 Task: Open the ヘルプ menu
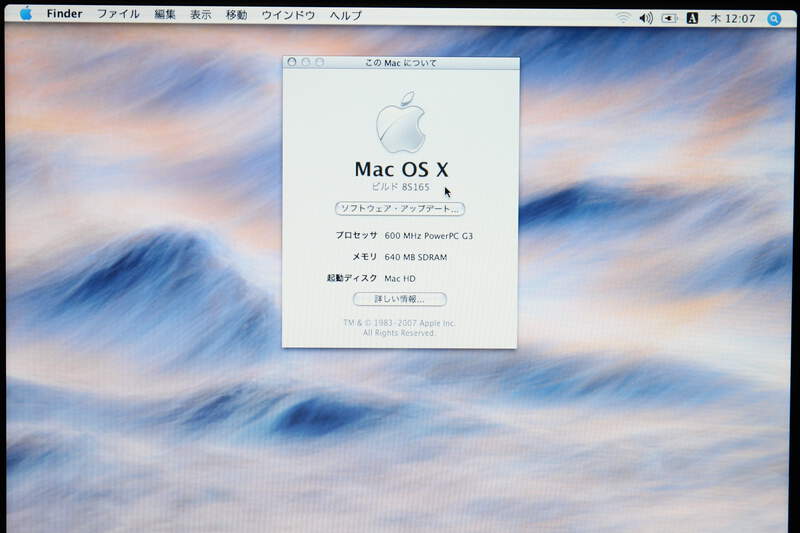[x=346, y=16]
